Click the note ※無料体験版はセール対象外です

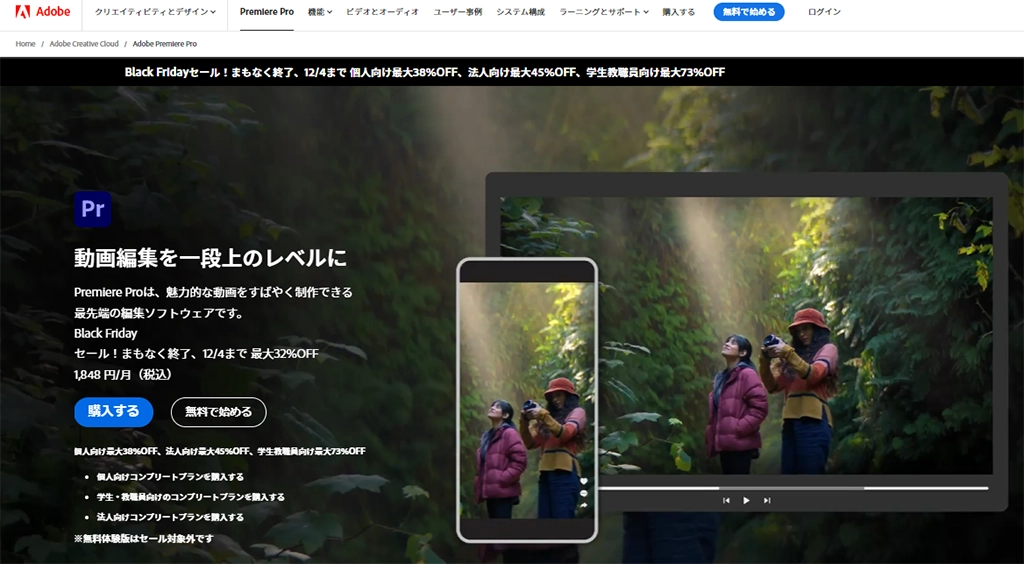144,539
